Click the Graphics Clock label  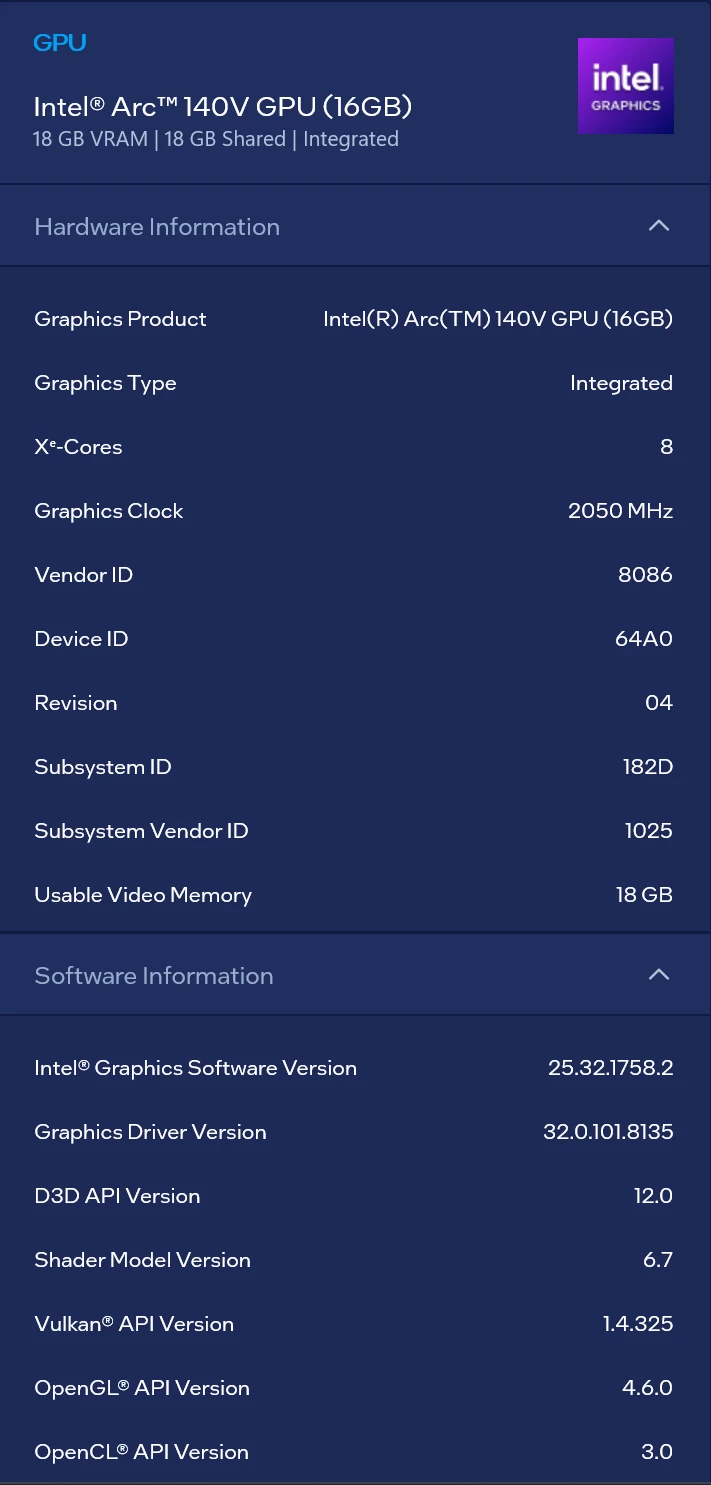coord(109,511)
